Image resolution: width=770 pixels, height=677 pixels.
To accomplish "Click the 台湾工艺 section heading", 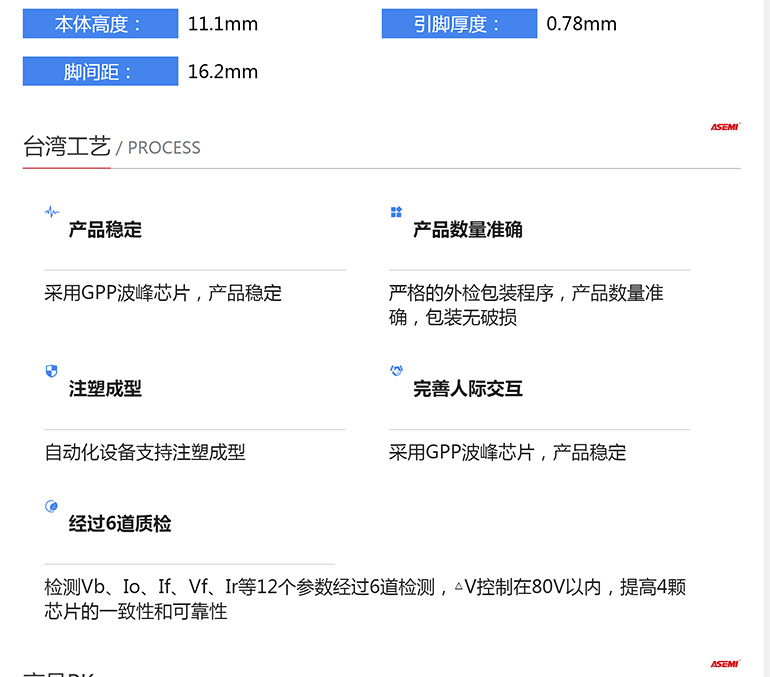I will [67, 147].
